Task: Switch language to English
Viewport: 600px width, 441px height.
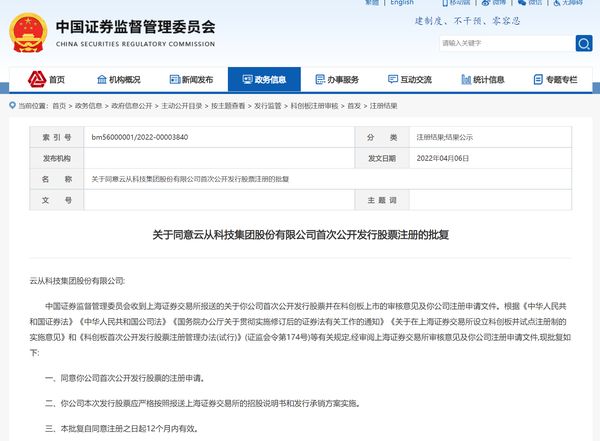Action: point(401,3)
